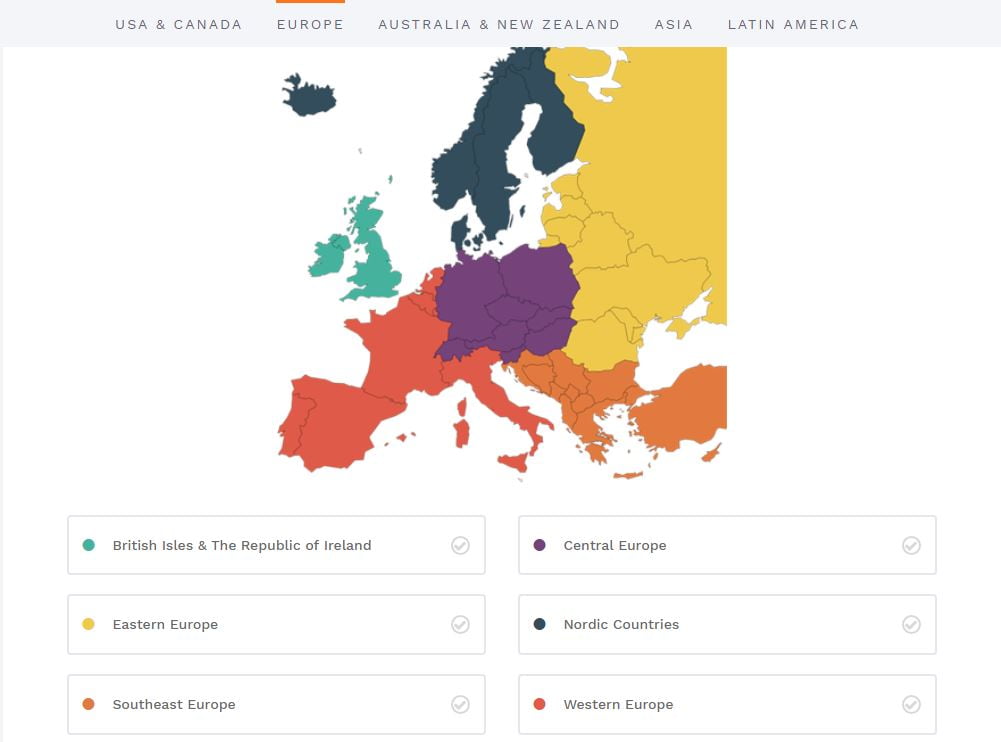The image size is (1001, 742).
Task: Switch to Australia & New Zealand tab
Action: [x=499, y=24]
